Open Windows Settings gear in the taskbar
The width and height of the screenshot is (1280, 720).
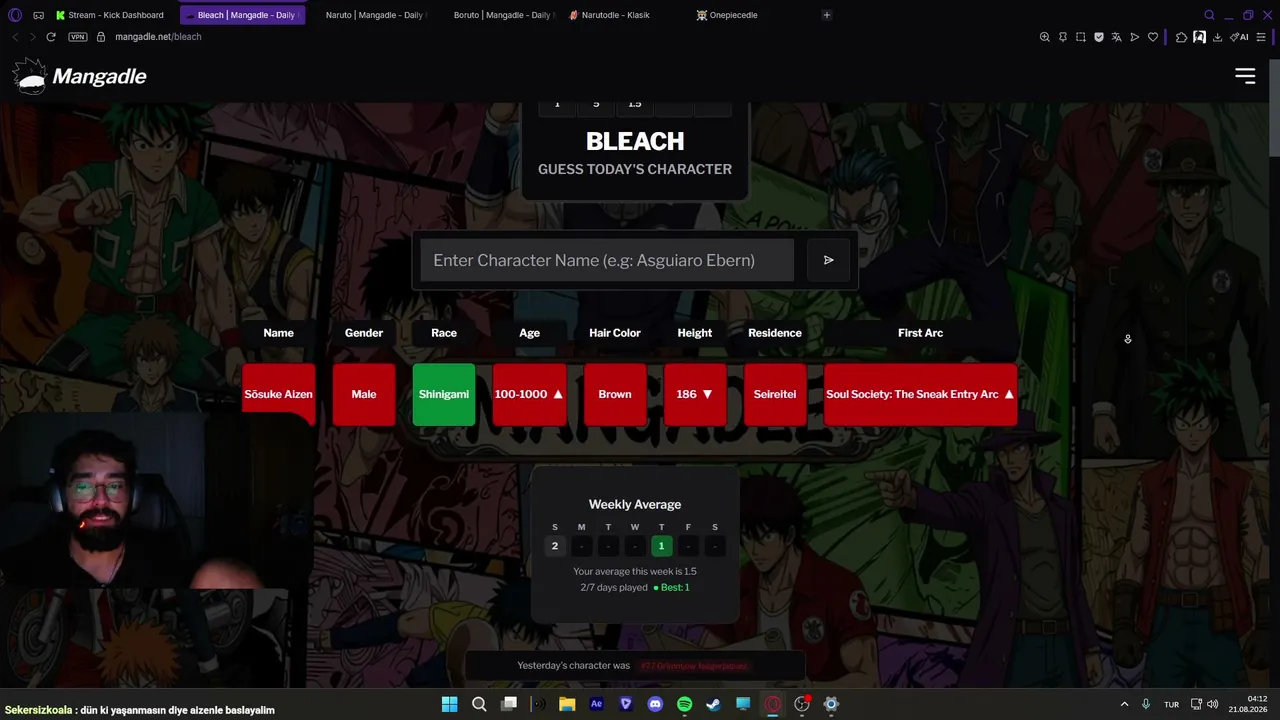831,704
